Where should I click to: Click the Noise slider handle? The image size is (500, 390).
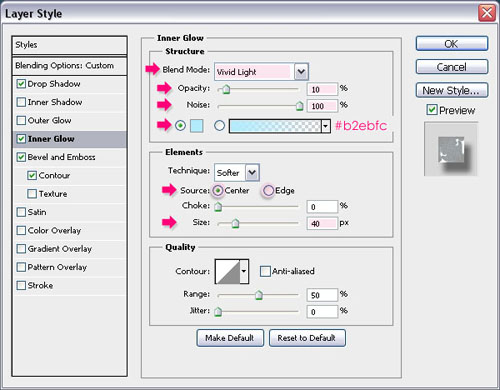point(300,106)
